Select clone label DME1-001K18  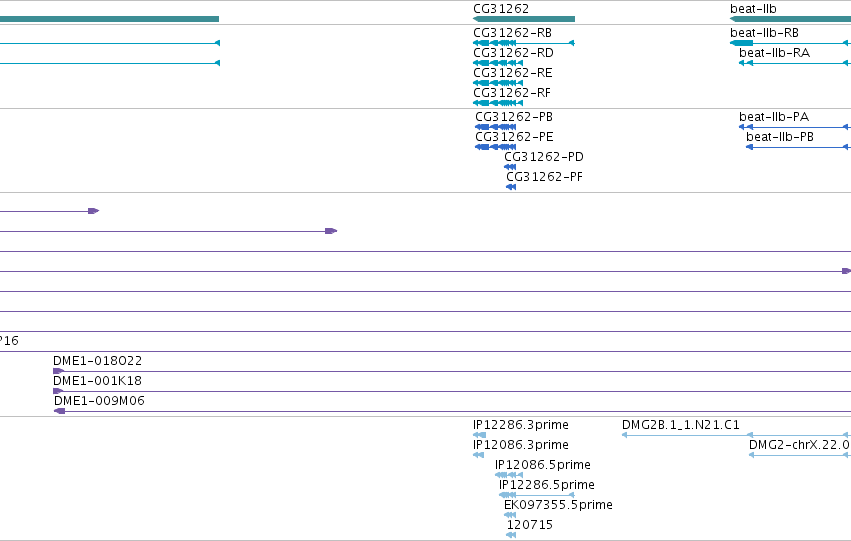click(97, 381)
